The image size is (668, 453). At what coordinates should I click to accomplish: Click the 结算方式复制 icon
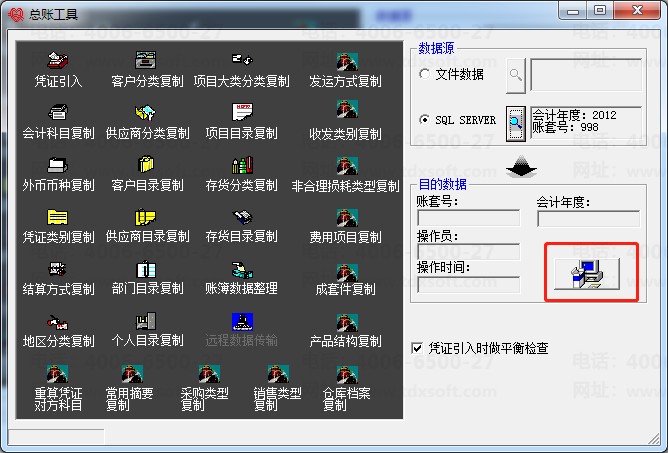click(x=58, y=269)
